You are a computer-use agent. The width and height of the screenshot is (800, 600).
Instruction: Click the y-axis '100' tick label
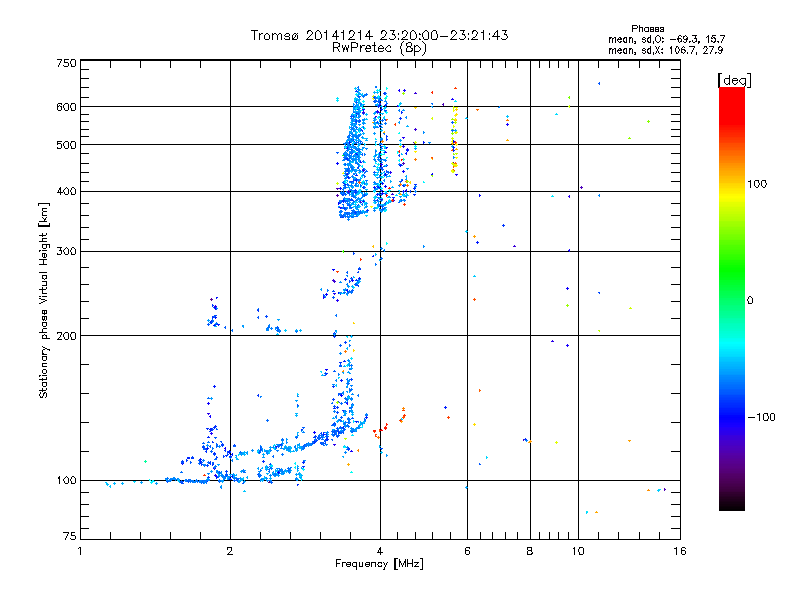66,481
